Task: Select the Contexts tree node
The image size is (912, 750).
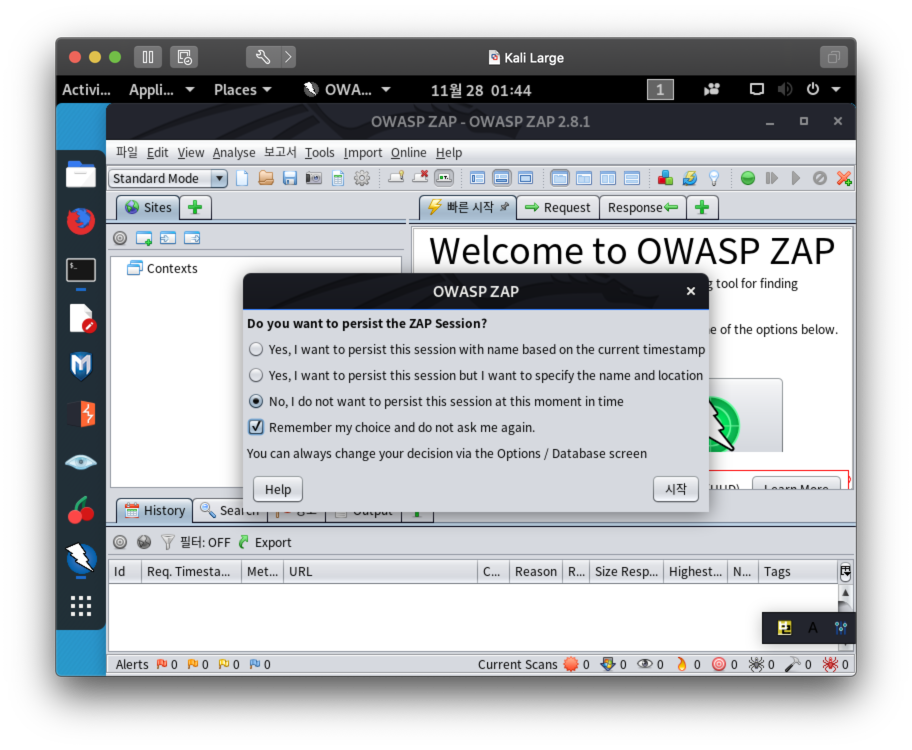Action: [162, 268]
